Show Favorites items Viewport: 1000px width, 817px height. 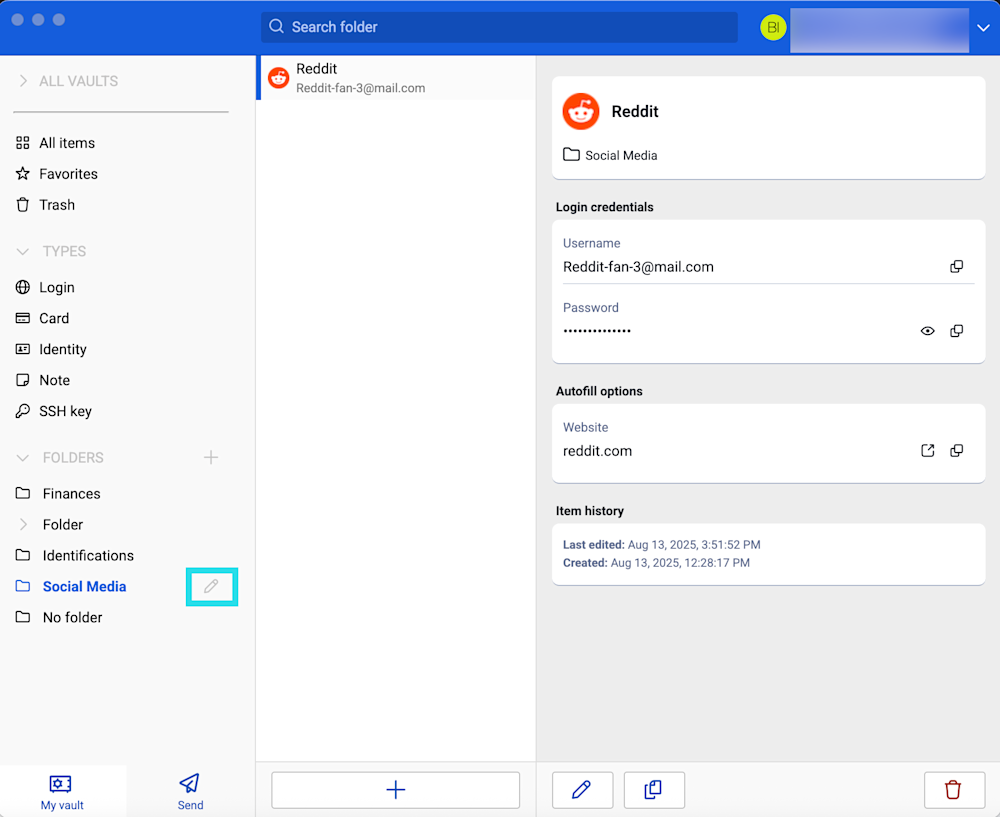tap(68, 174)
